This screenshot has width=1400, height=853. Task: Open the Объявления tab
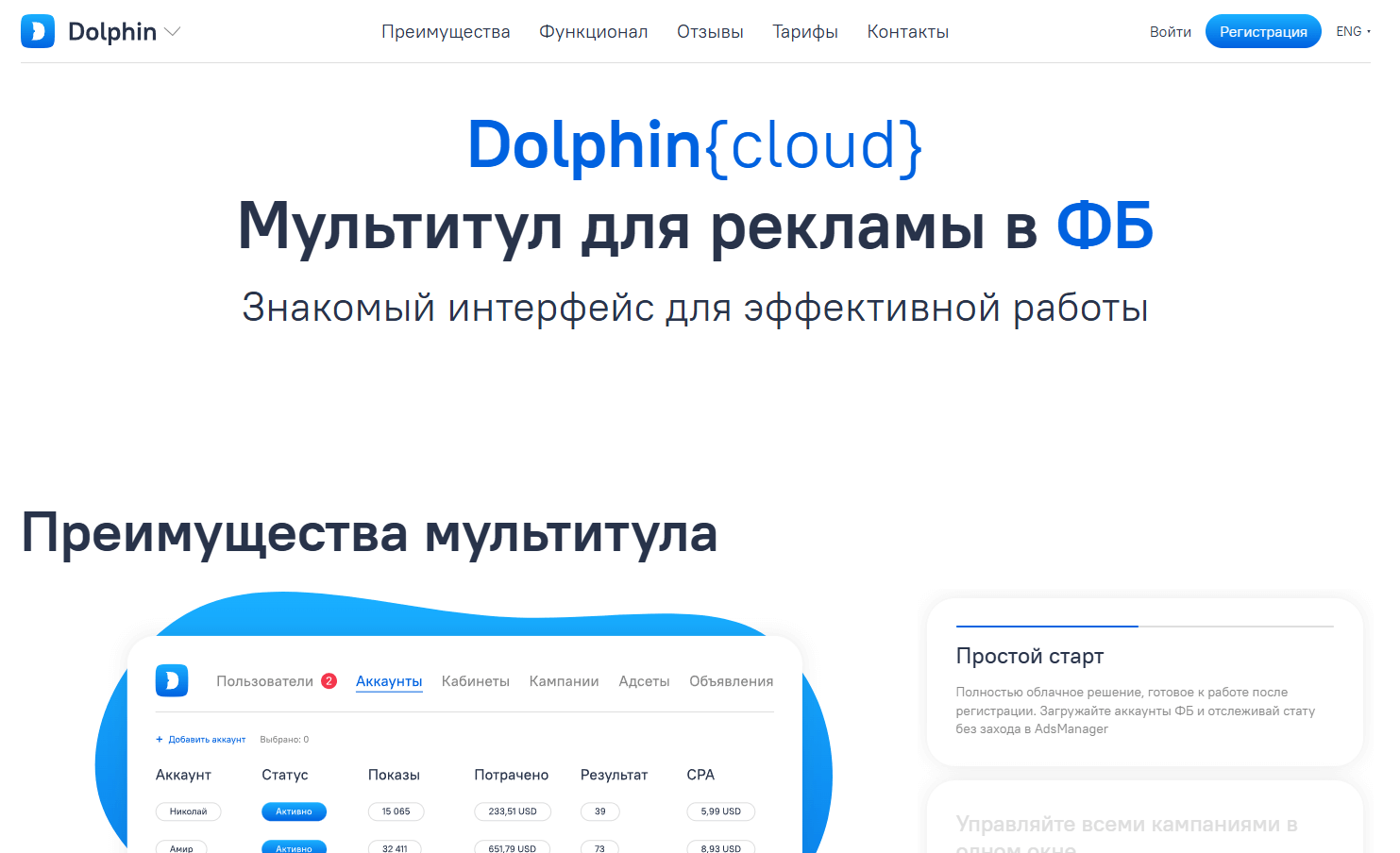coord(731,681)
